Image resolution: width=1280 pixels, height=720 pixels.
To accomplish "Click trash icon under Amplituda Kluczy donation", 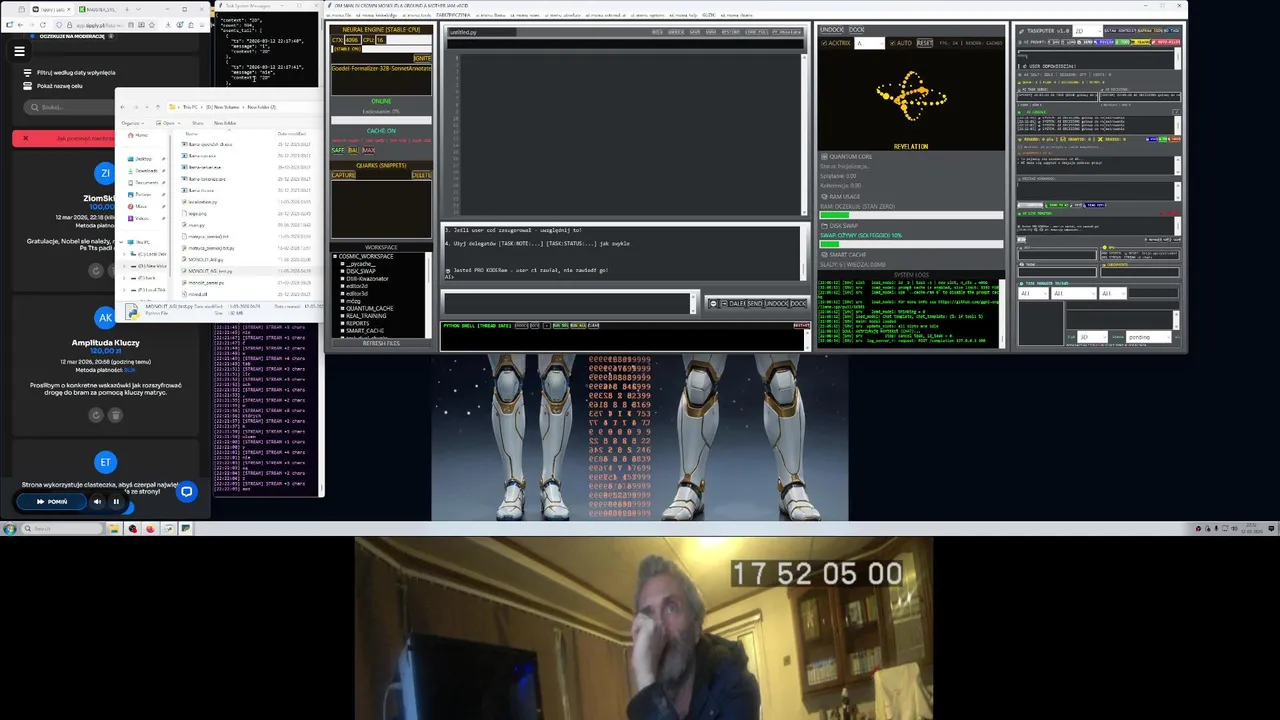I will tap(115, 415).
